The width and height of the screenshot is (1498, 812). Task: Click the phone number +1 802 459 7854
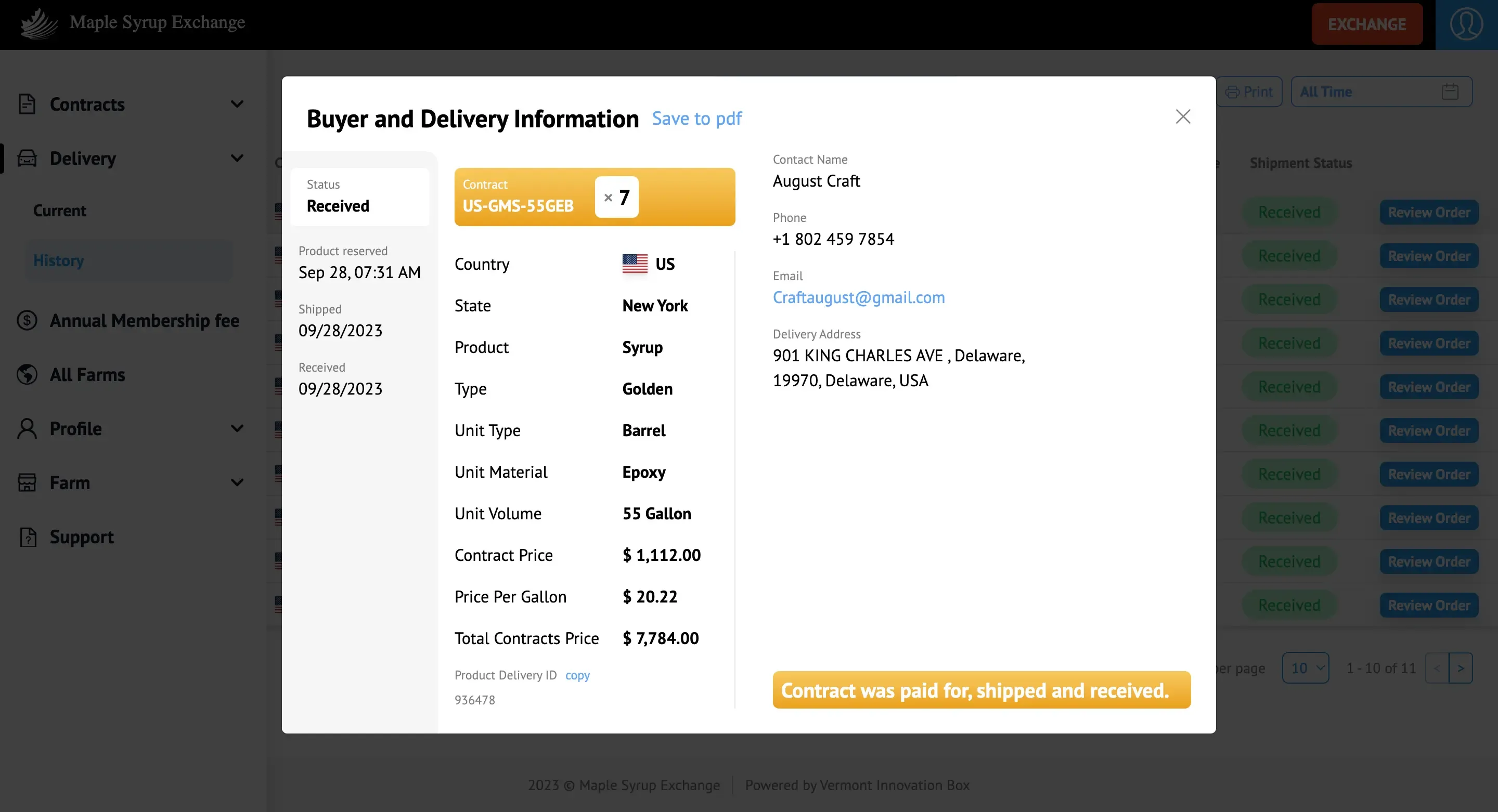click(x=833, y=239)
